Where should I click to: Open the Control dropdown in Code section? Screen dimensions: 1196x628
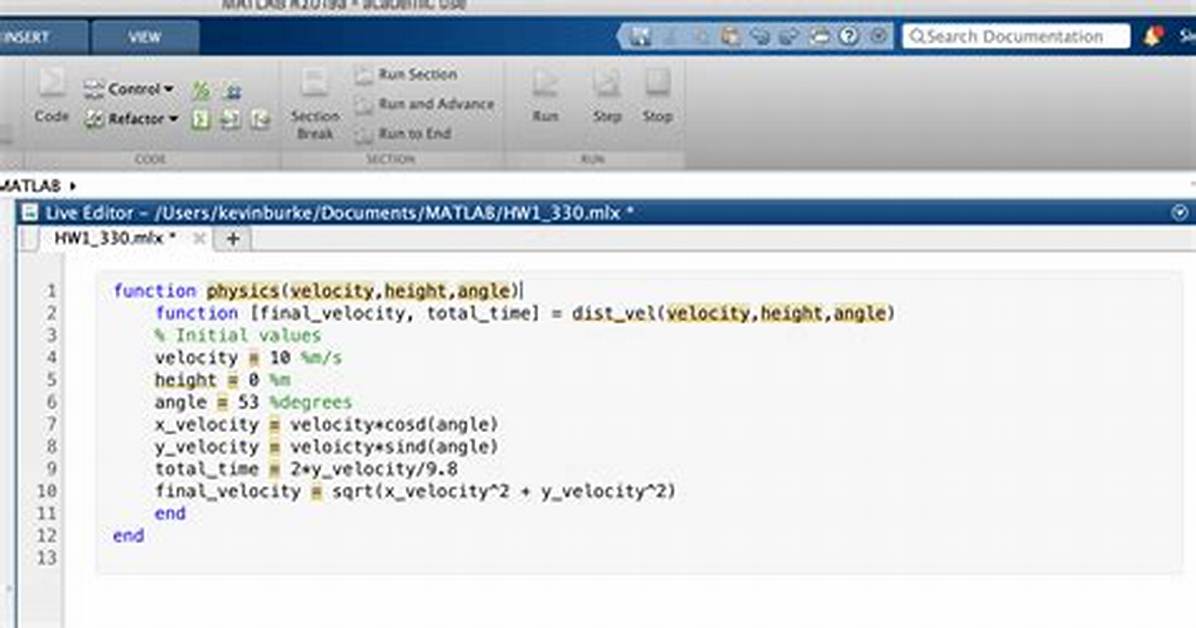coord(129,89)
